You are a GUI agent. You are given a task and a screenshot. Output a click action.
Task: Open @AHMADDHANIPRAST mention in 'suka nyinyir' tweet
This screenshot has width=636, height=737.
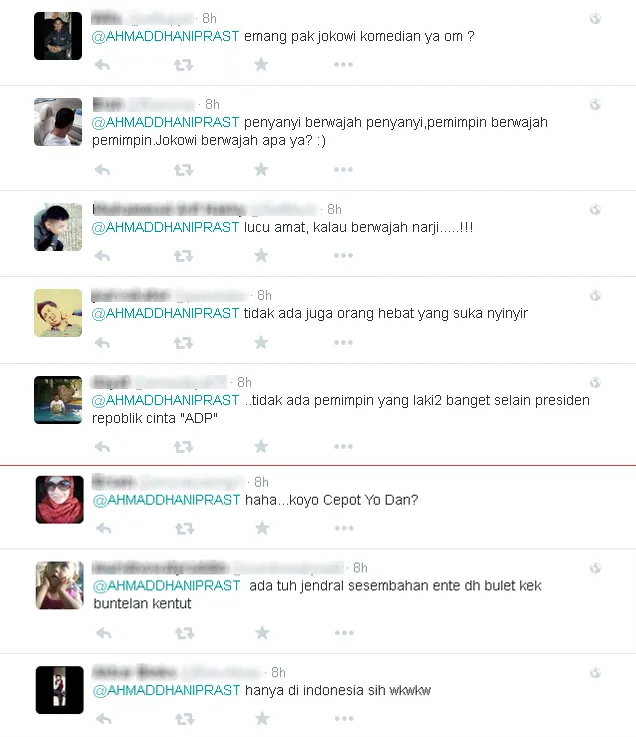[165, 314]
